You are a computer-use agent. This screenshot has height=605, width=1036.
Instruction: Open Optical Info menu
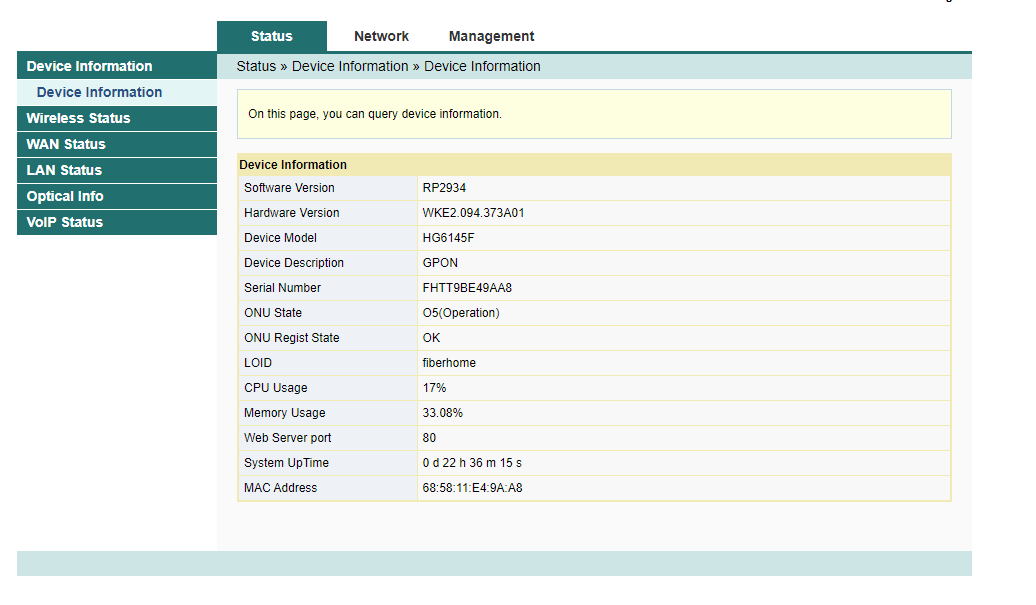[117, 196]
